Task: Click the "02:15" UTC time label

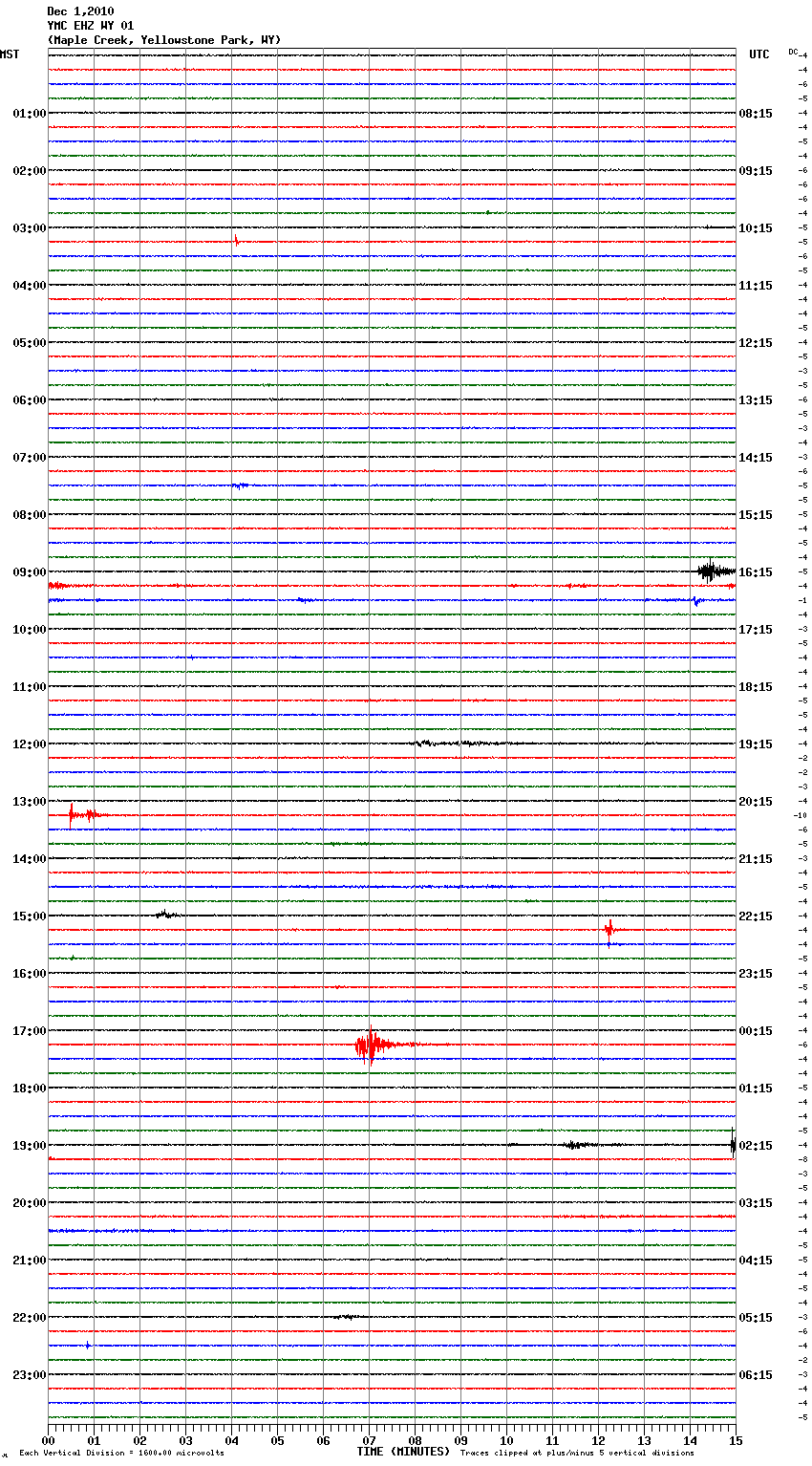Action: pyautogui.click(x=756, y=1146)
